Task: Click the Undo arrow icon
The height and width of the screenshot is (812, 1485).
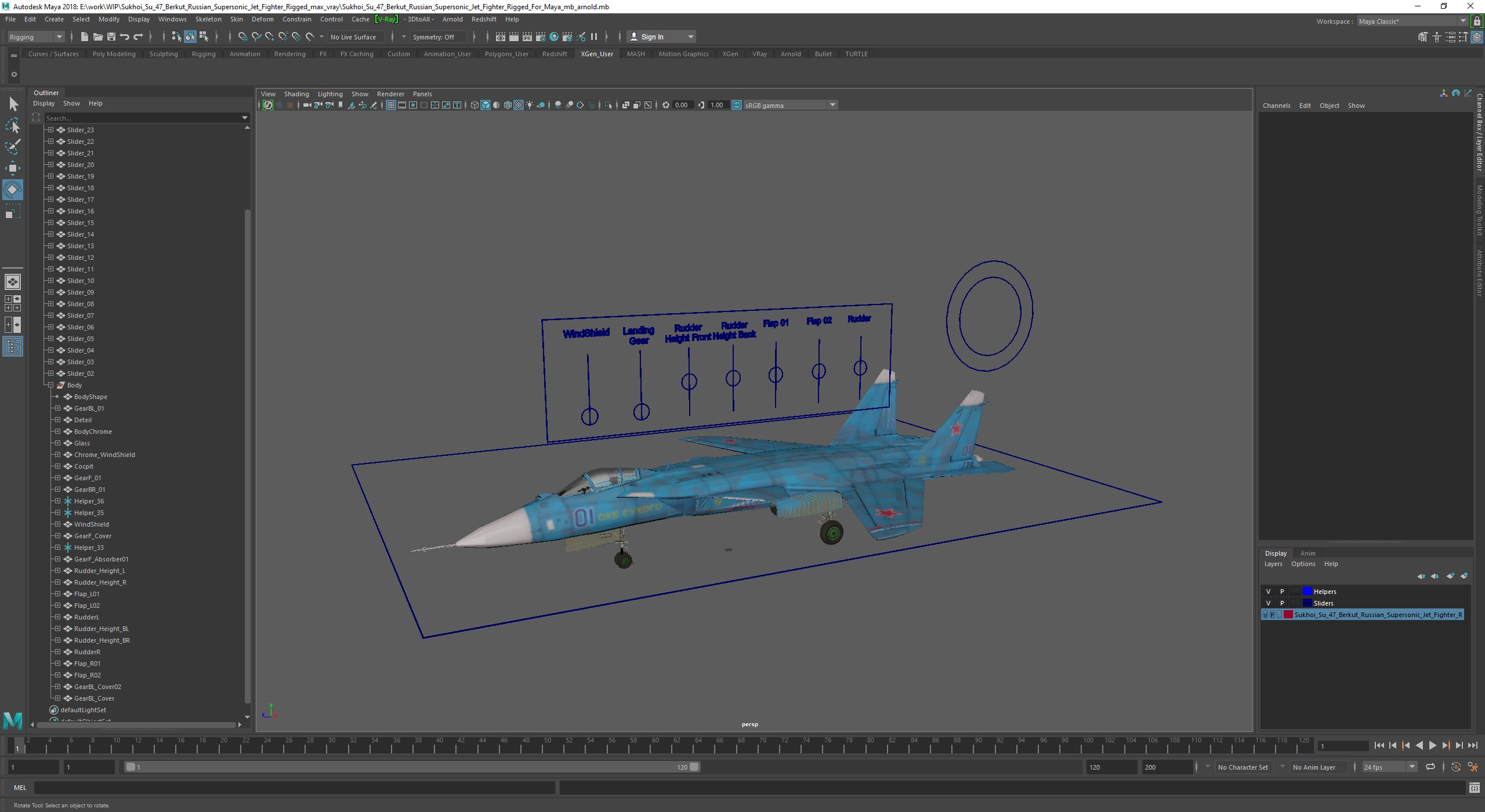Action: 125,37
